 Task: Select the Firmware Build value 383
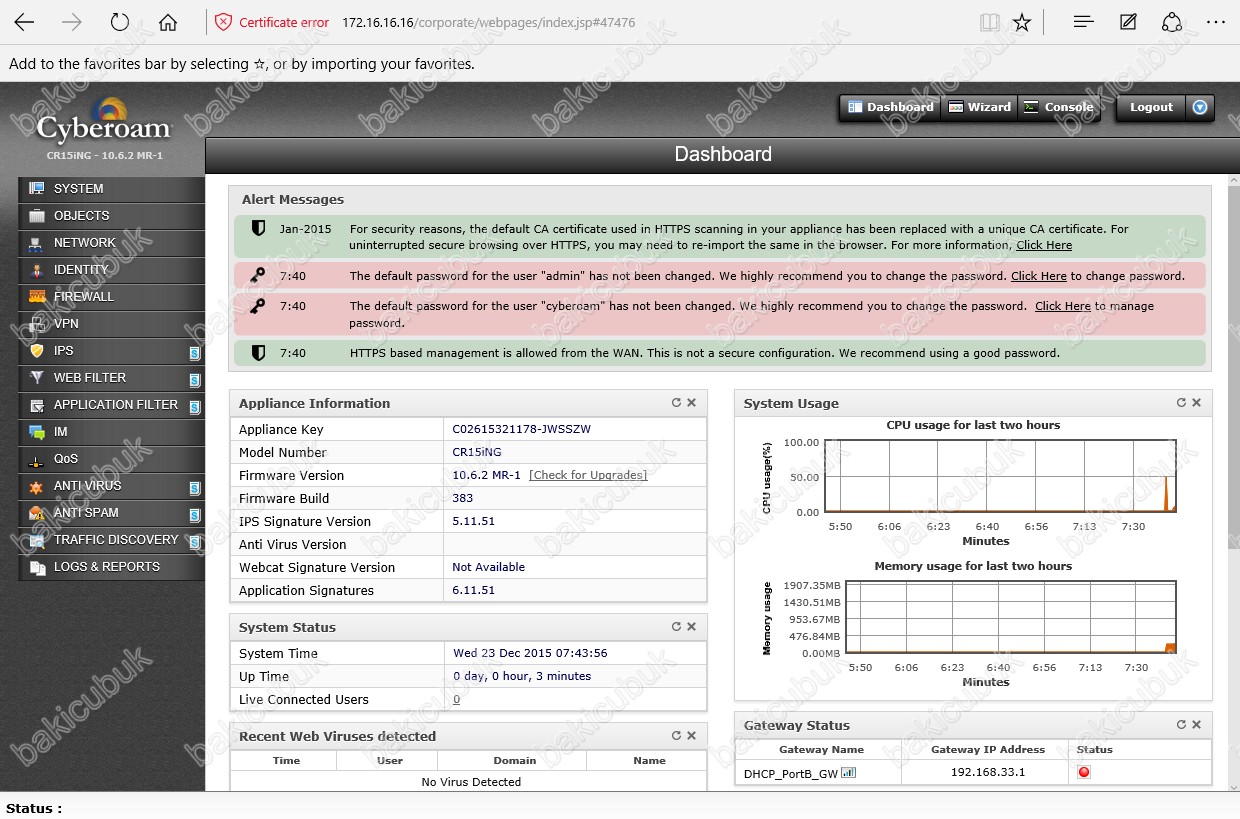463,498
